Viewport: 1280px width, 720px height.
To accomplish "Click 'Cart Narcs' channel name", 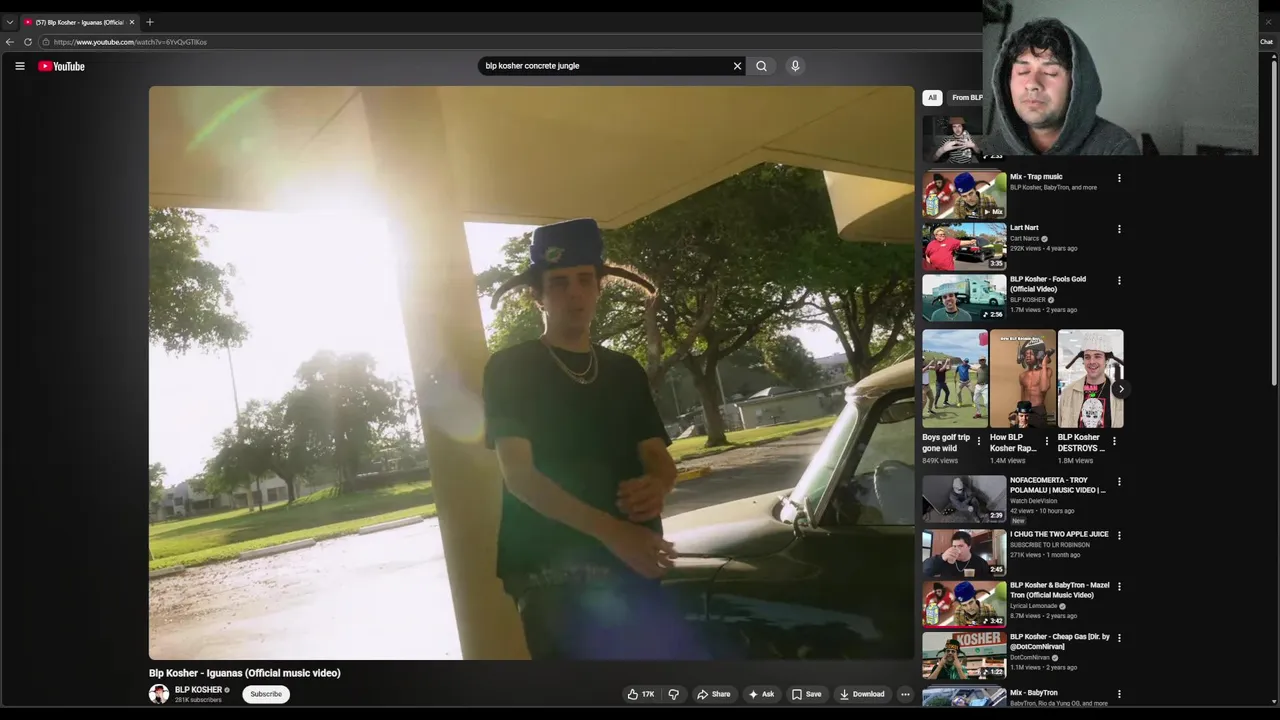I will [x=1025, y=239].
